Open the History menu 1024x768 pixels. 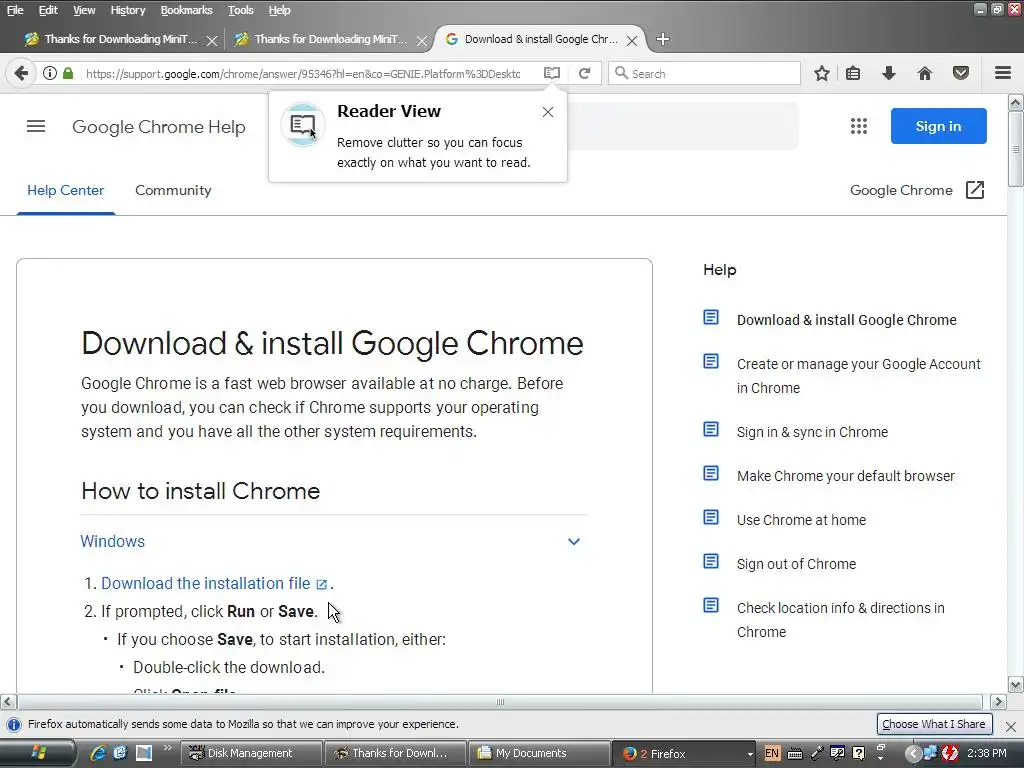pyautogui.click(x=127, y=10)
